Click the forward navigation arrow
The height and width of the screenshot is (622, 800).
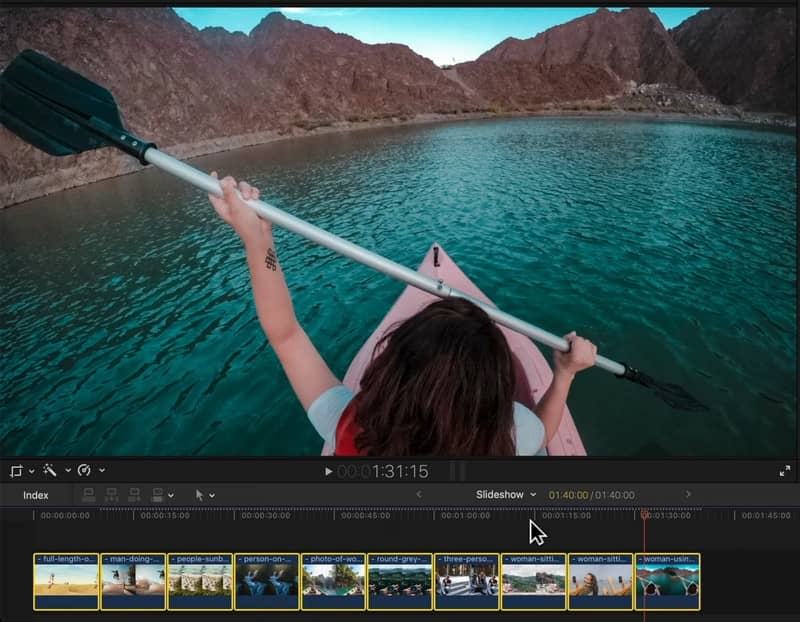point(689,496)
